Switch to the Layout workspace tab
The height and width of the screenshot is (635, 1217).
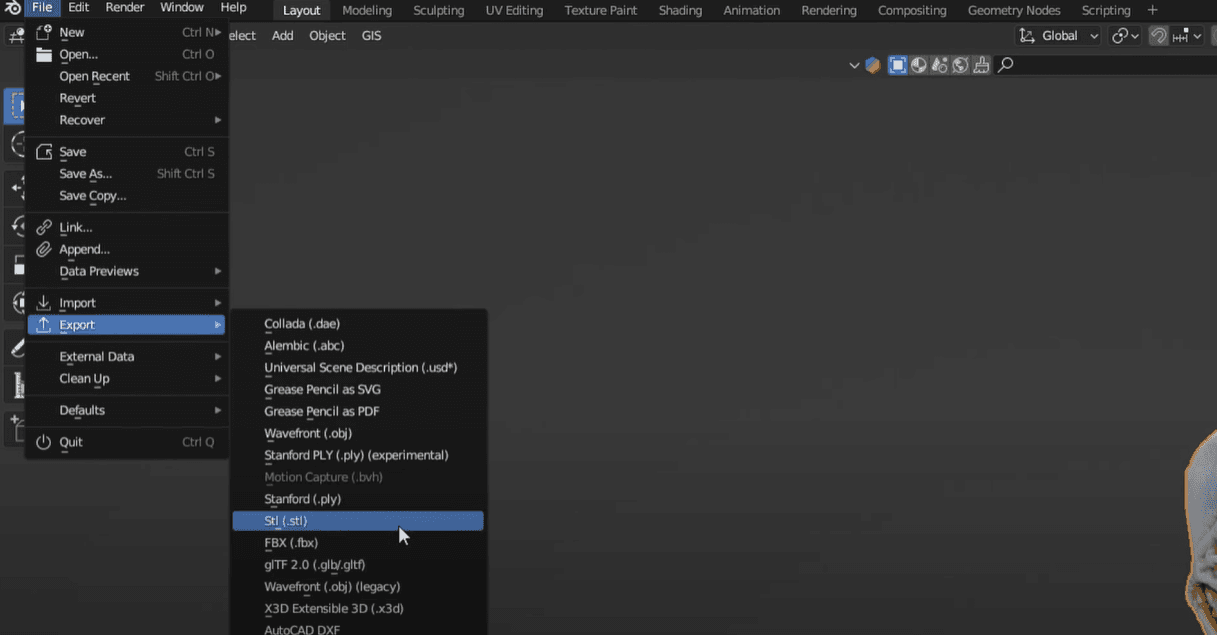(x=302, y=10)
